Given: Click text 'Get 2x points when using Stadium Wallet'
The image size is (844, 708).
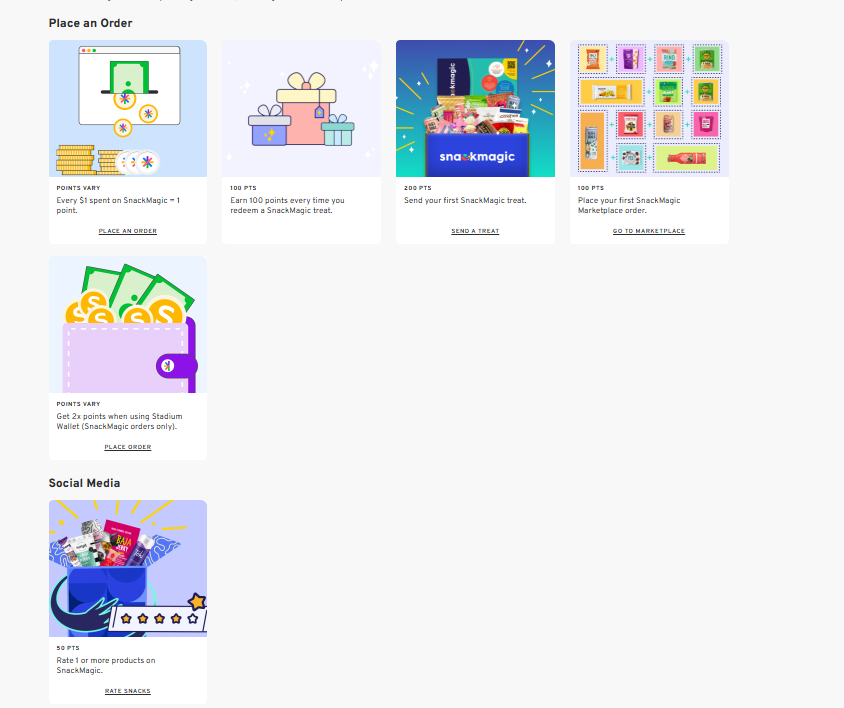Looking at the screenshot, I should click(x=119, y=421).
